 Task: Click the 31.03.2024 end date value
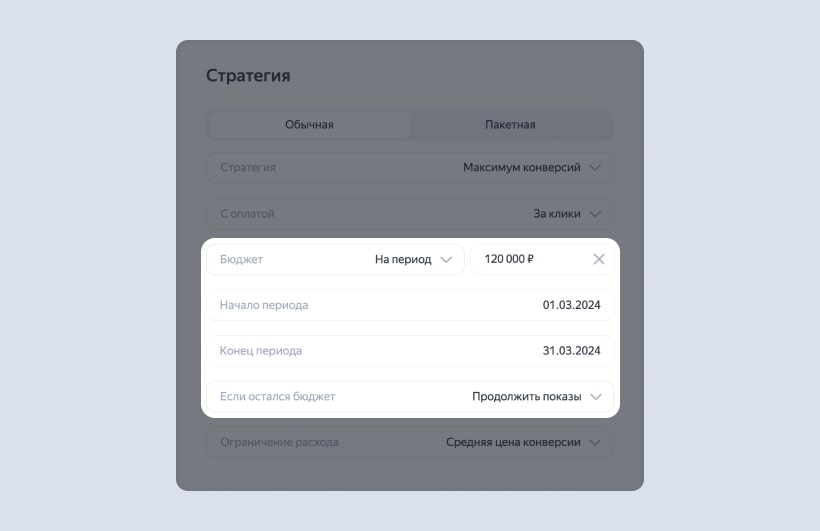click(571, 351)
